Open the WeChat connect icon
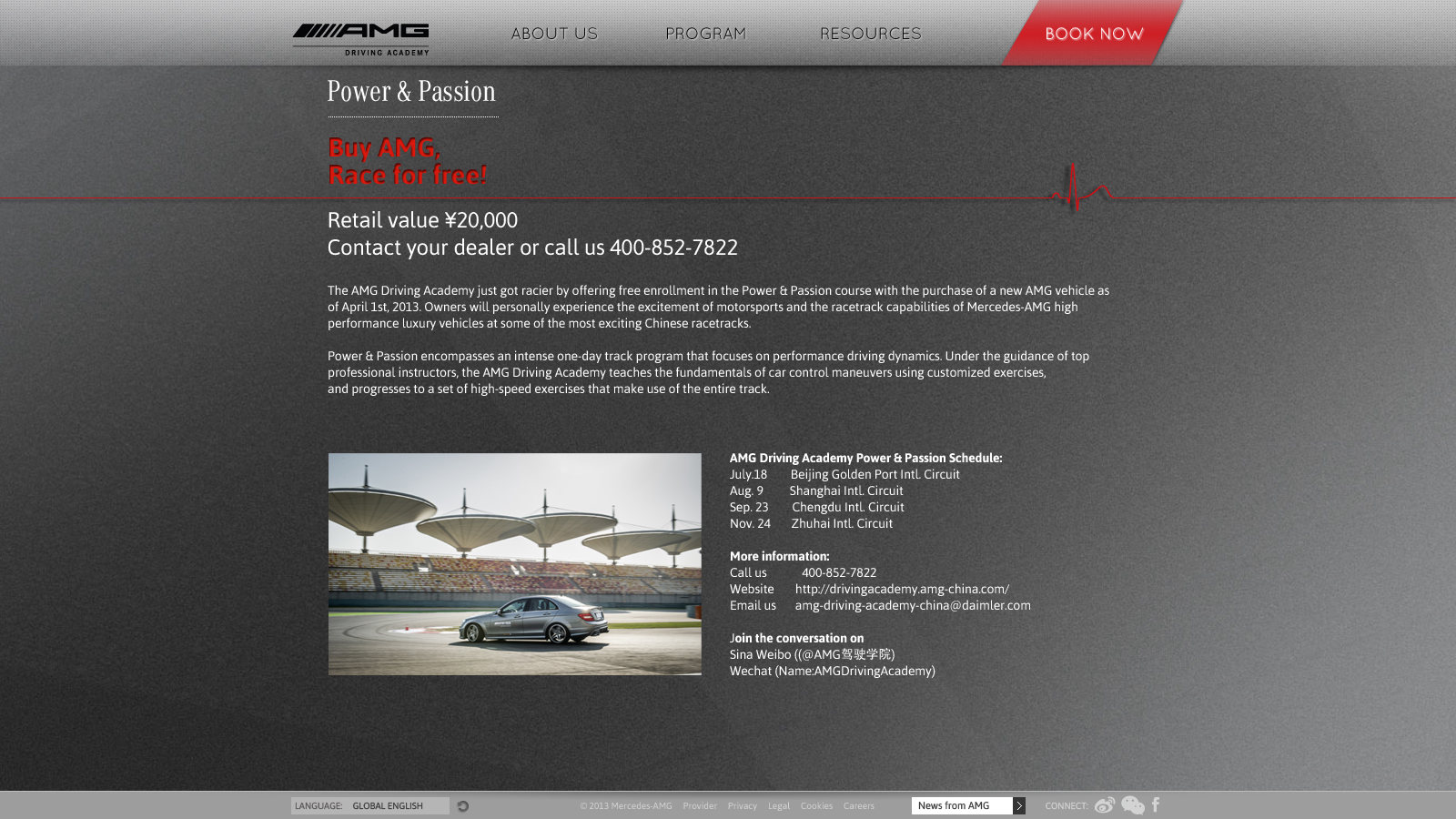This screenshot has width=1456, height=819. (x=1133, y=805)
